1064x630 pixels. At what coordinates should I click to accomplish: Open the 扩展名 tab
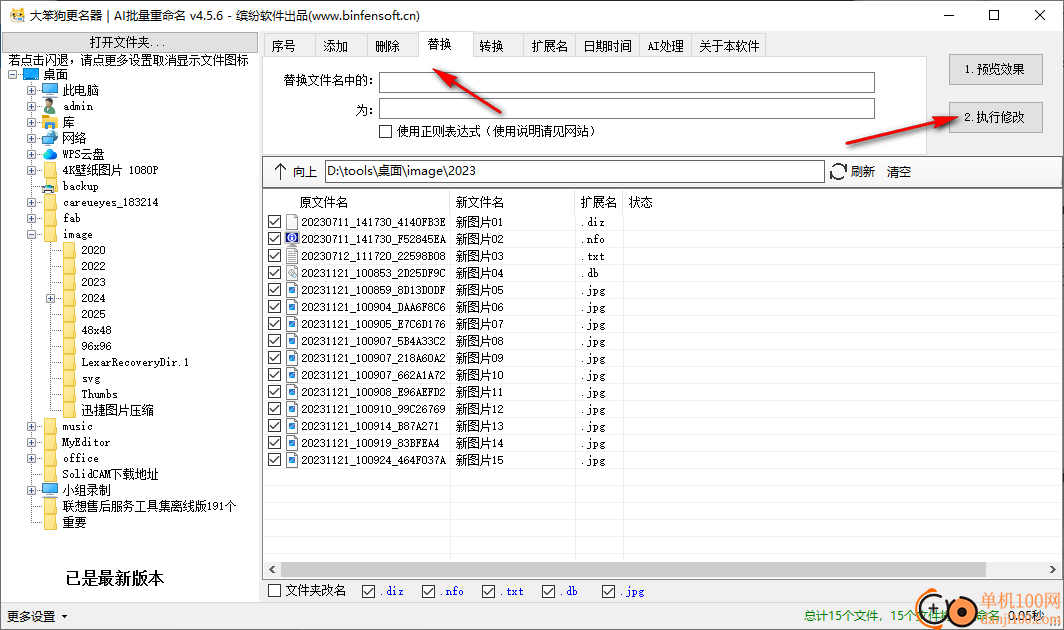tap(549, 45)
